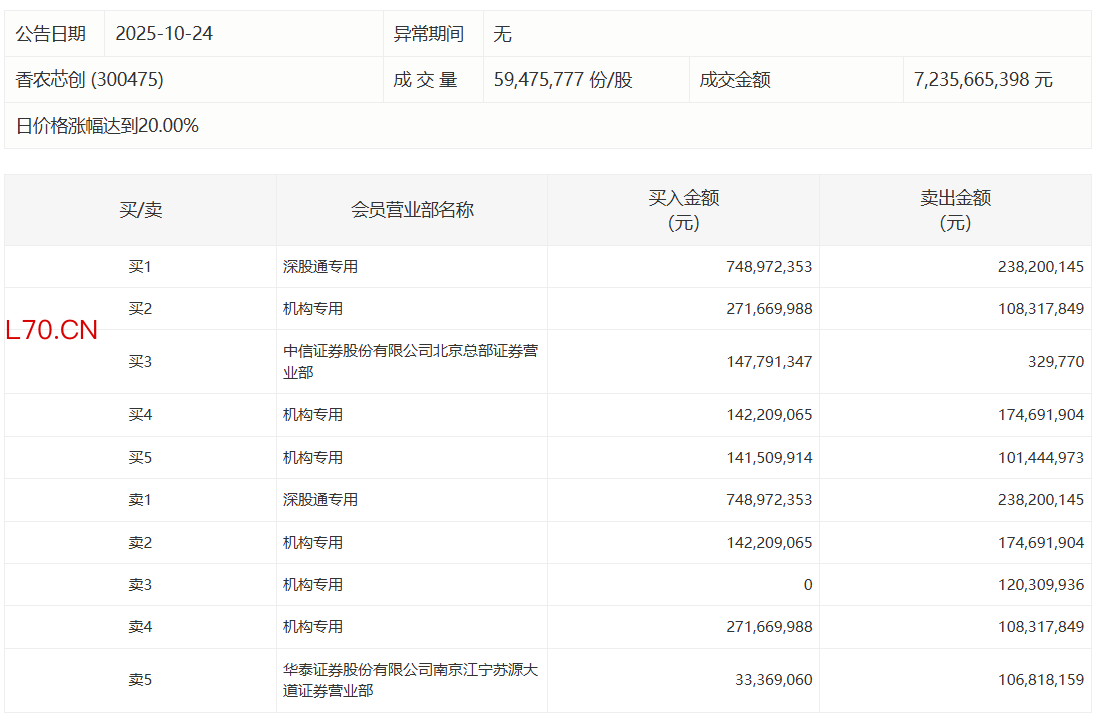Image resolution: width=1098 pixels, height=720 pixels.
Task: Click the 卖出金额 (元) column header
Action: tap(955, 210)
